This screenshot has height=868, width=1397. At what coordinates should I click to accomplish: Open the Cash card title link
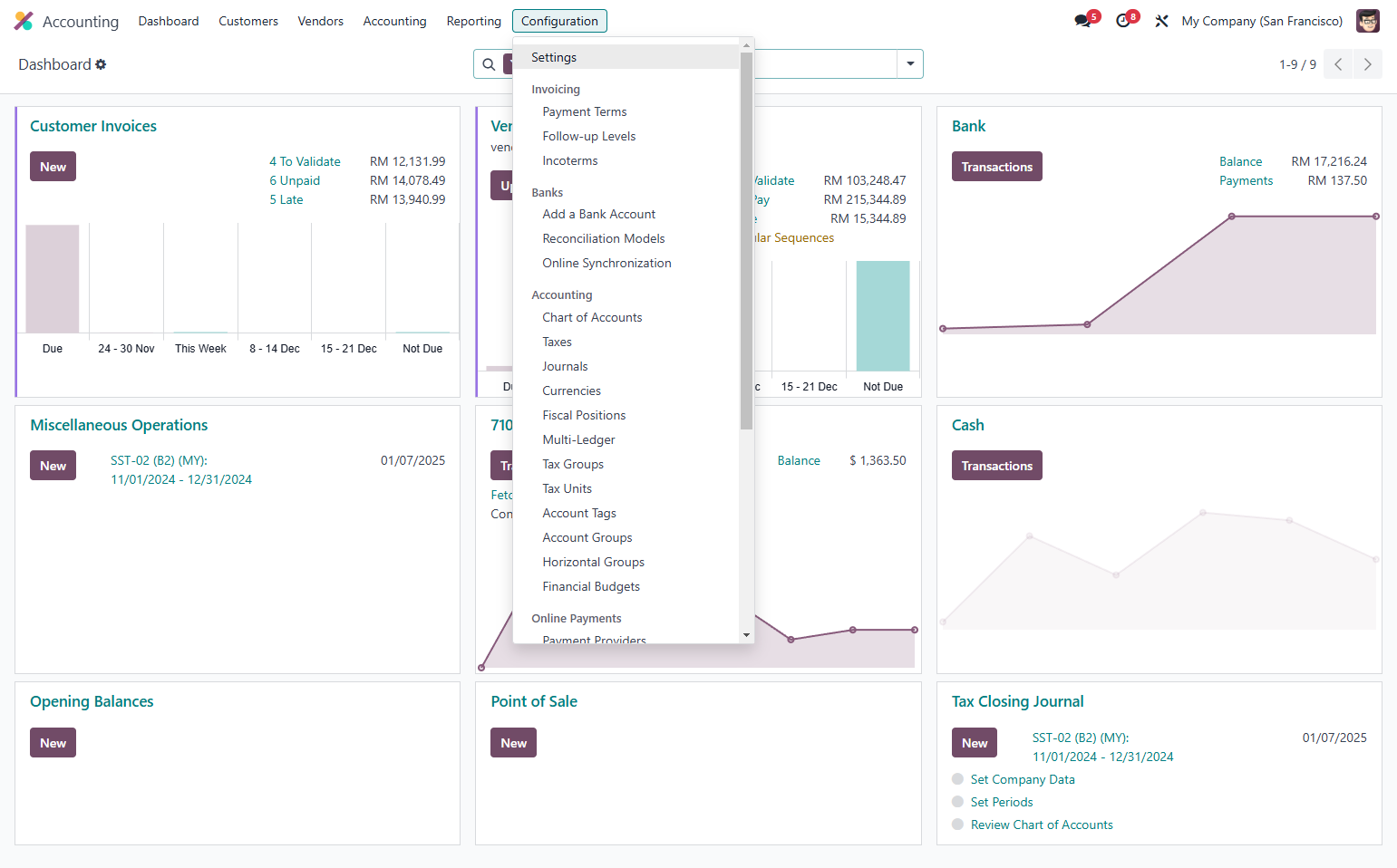tap(967, 425)
